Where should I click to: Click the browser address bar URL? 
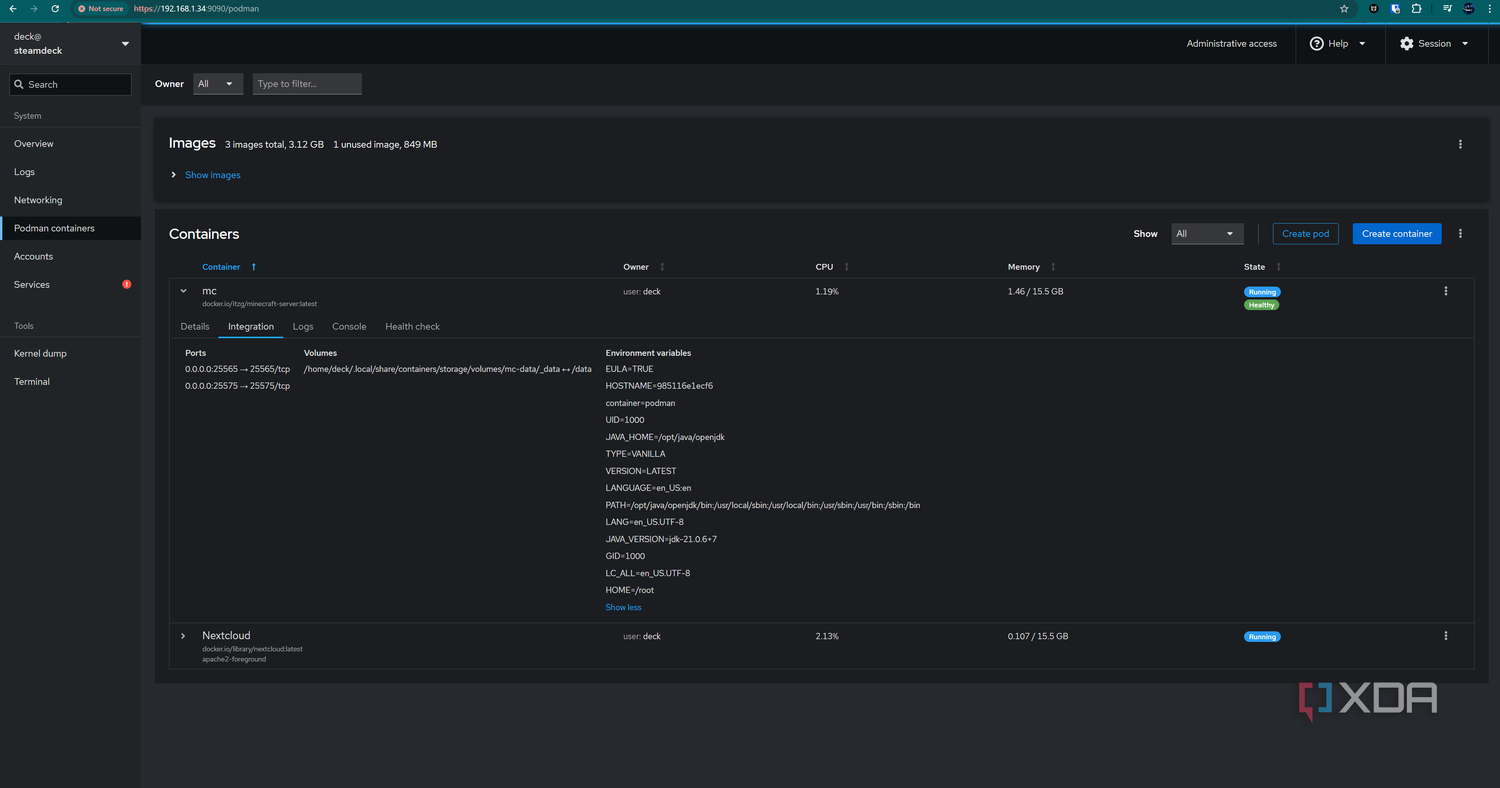point(197,8)
